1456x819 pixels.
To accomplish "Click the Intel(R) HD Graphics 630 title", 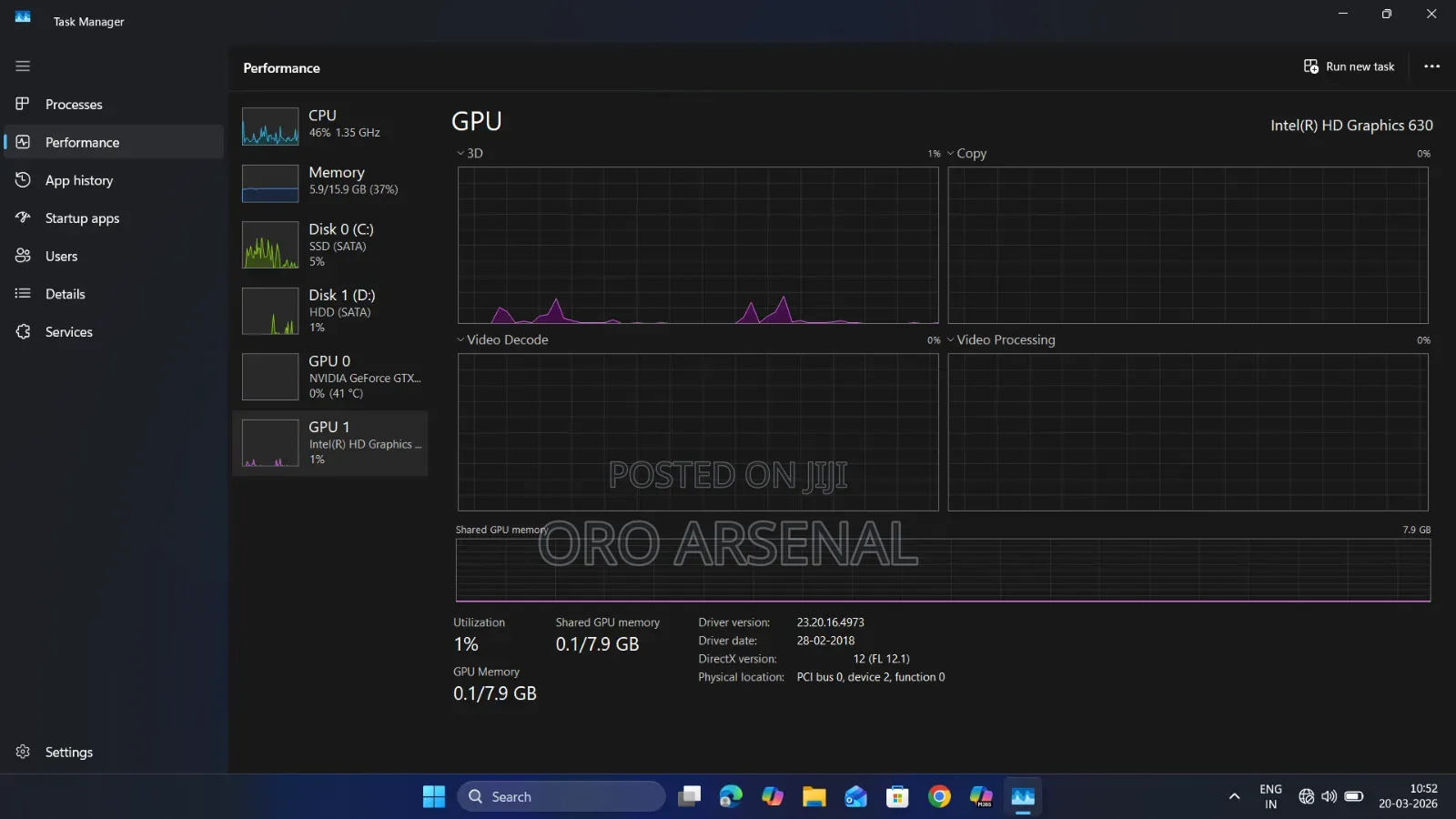I will point(1351,126).
